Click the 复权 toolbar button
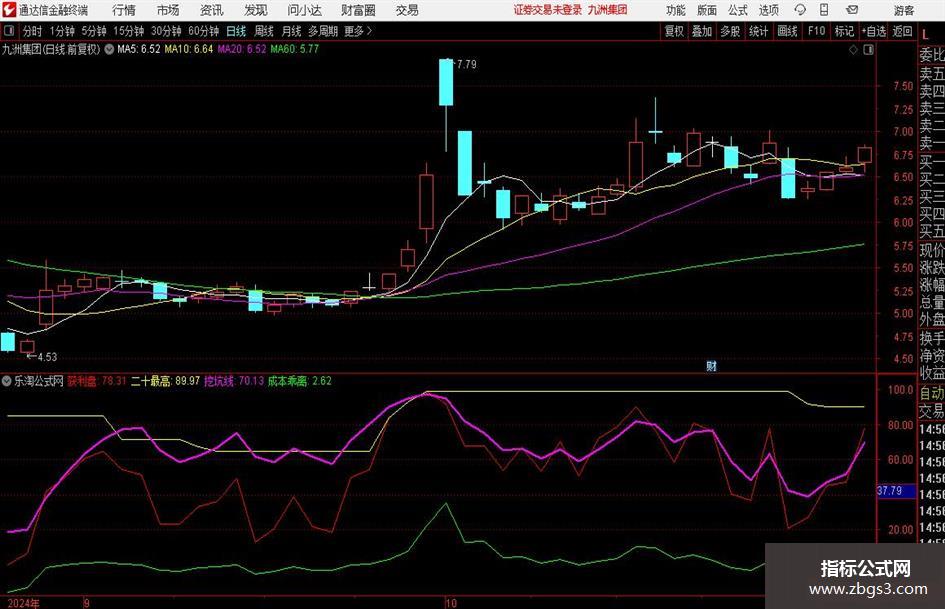This screenshot has width=945, height=609. (x=674, y=31)
